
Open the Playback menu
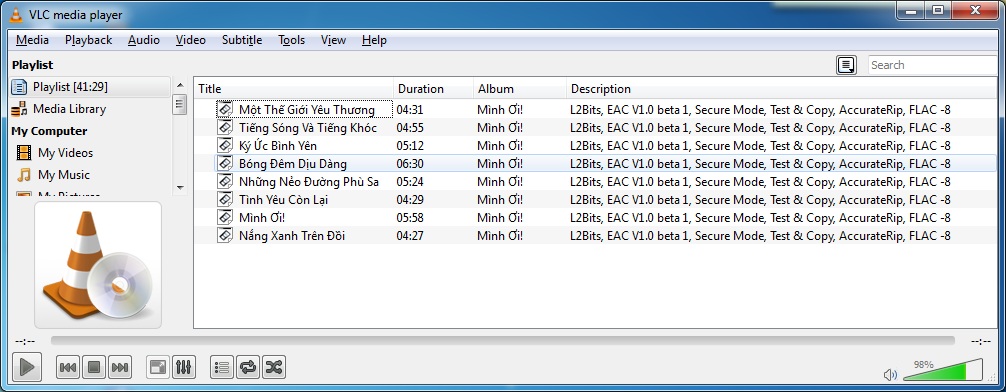[x=89, y=40]
